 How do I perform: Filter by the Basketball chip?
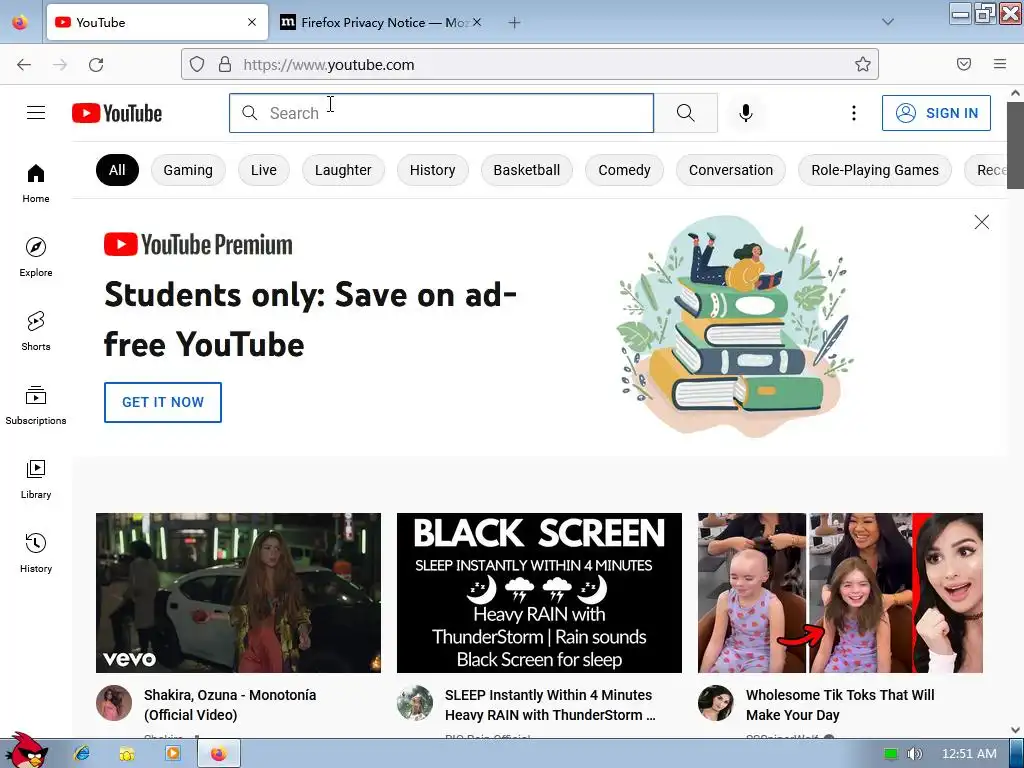pyautogui.click(x=526, y=170)
